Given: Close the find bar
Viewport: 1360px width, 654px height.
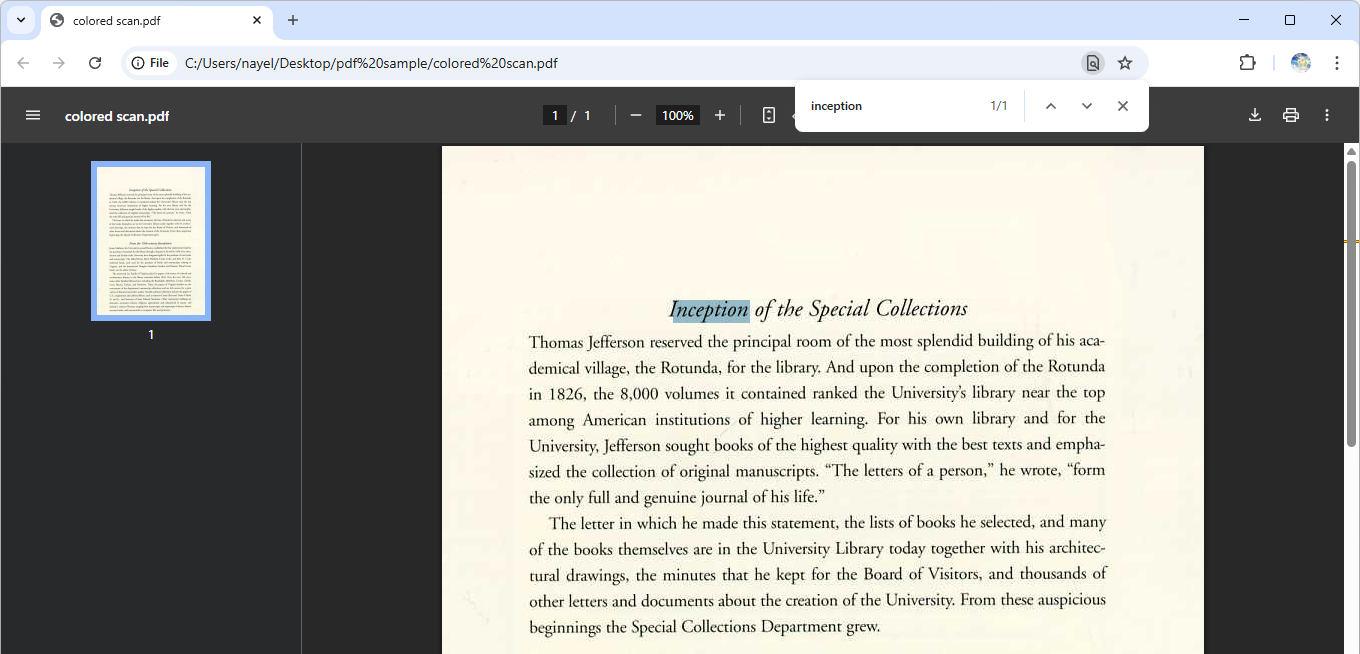Looking at the screenshot, I should [x=1123, y=106].
